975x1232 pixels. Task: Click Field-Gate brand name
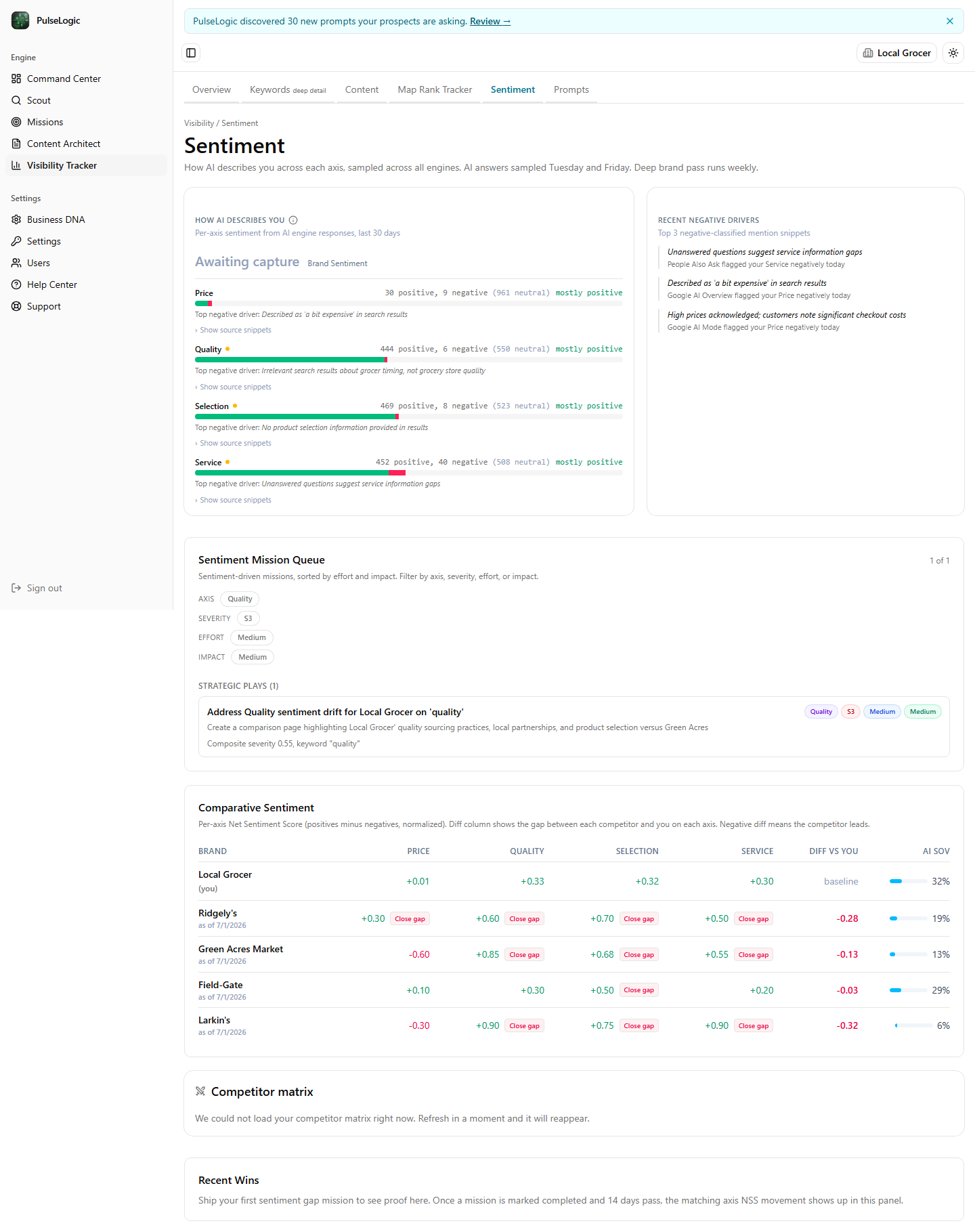220,985
